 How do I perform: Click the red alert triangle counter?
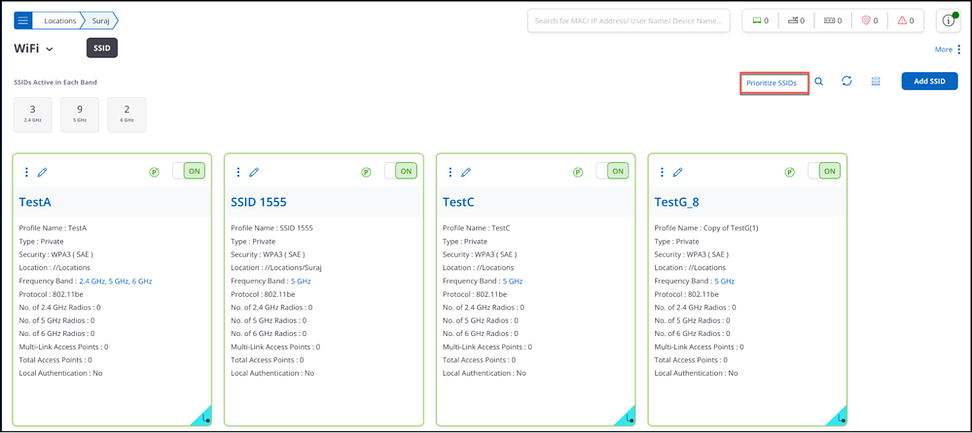908,21
